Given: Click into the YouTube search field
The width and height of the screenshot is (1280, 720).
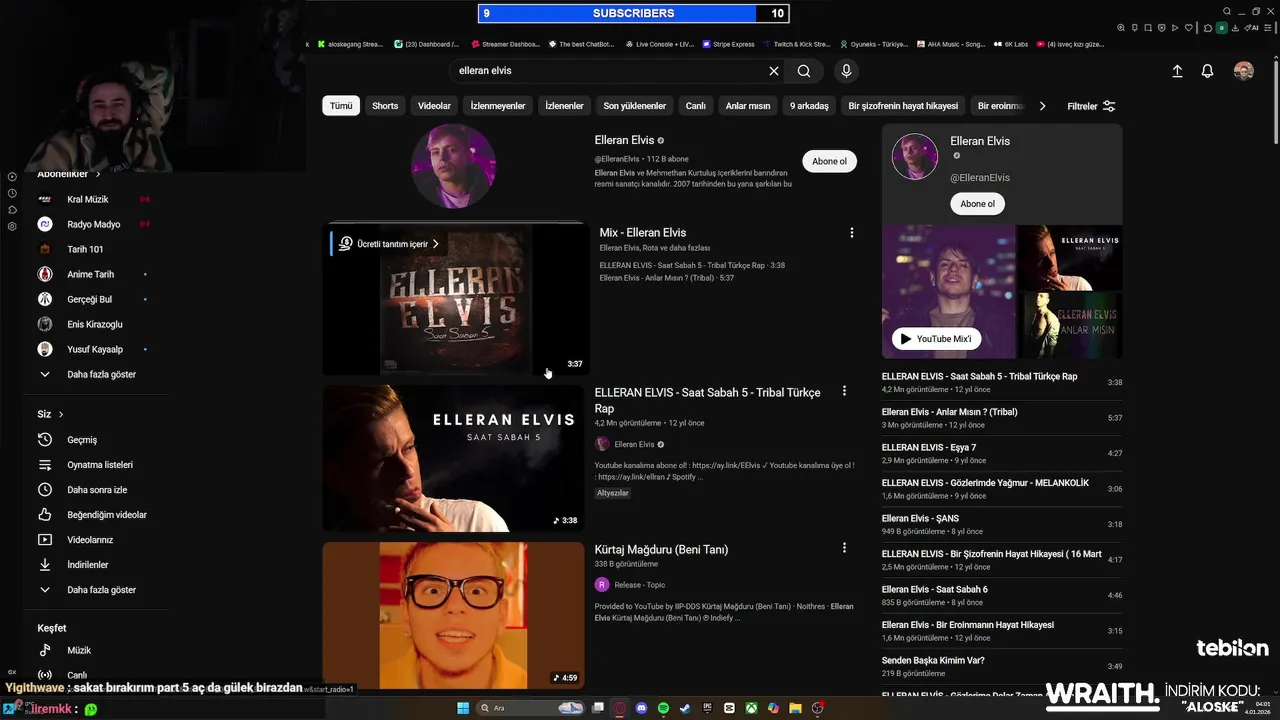Looking at the screenshot, I should 610,71.
